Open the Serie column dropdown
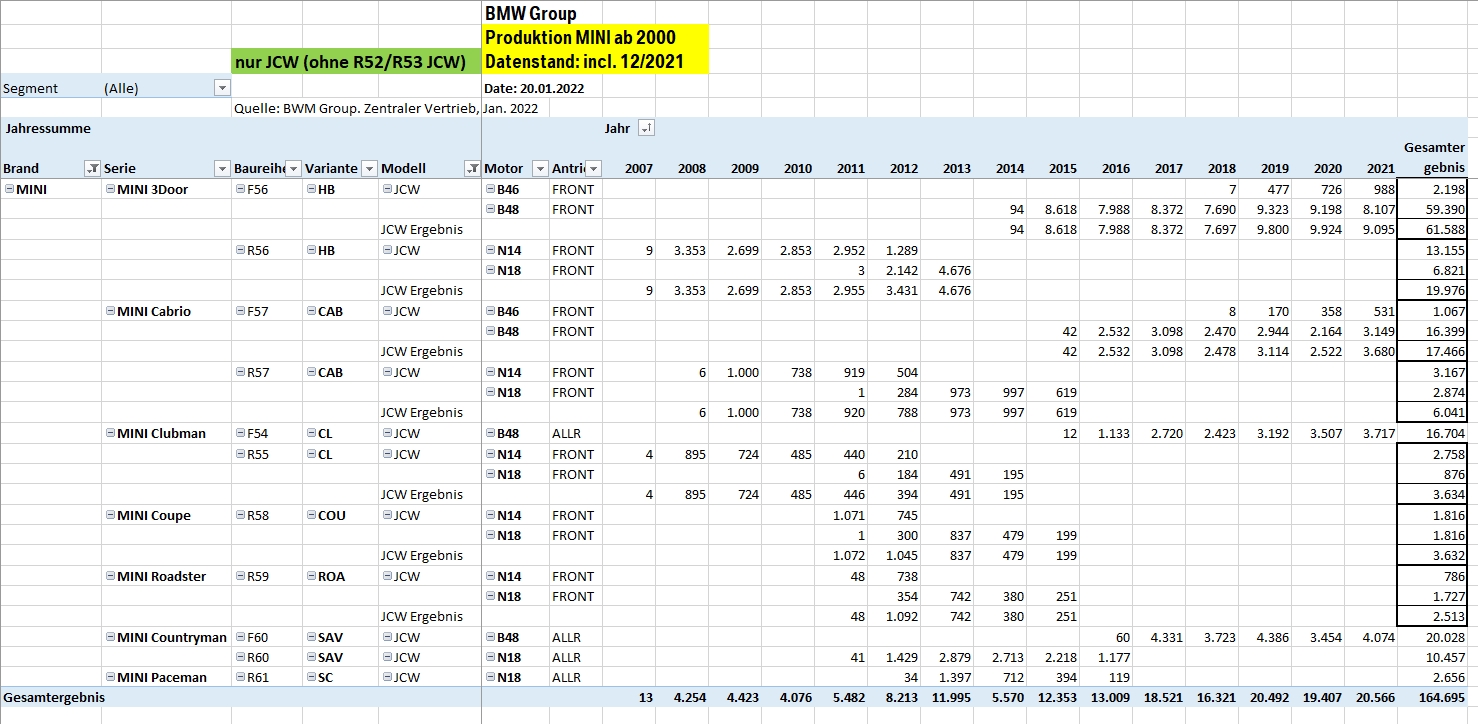This screenshot has width=1478, height=724. (x=222, y=168)
